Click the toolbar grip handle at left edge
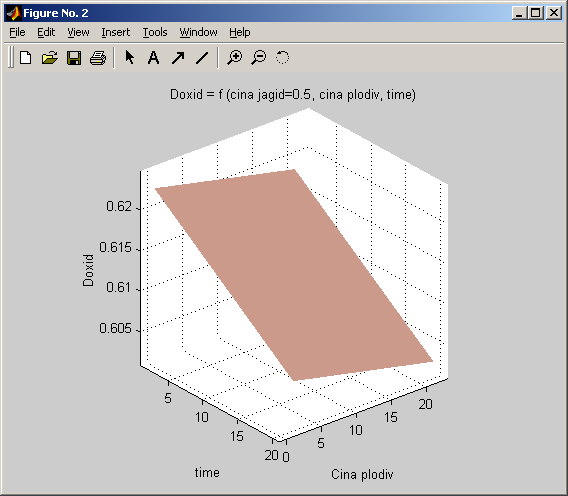Image resolution: width=568 pixels, height=496 pixels. coord(11,57)
